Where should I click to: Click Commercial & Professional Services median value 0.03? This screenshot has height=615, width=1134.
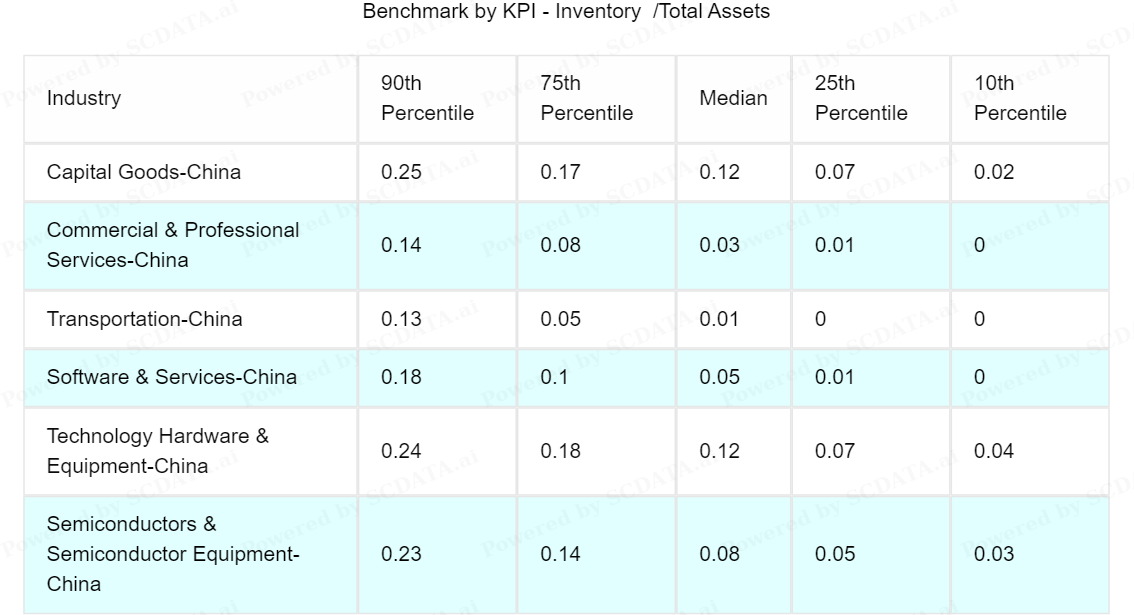[x=719, y=245]
